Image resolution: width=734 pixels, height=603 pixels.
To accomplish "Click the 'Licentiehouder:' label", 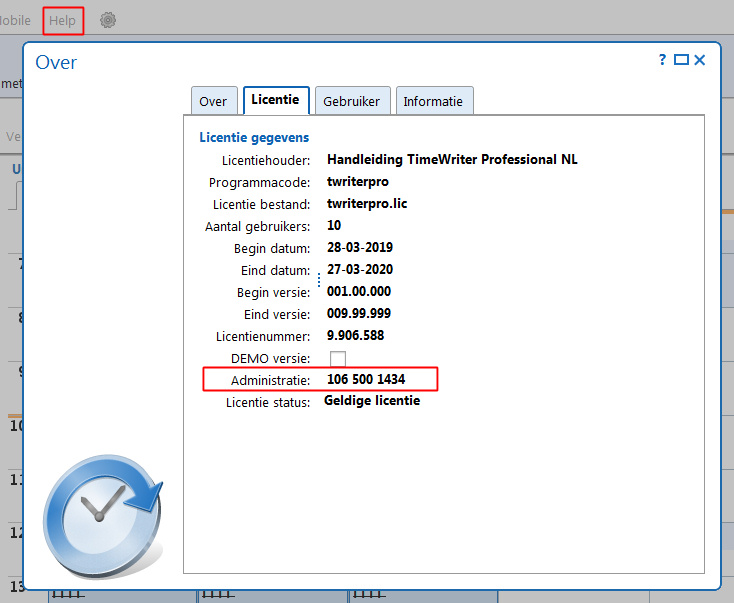I will (266, 161).
